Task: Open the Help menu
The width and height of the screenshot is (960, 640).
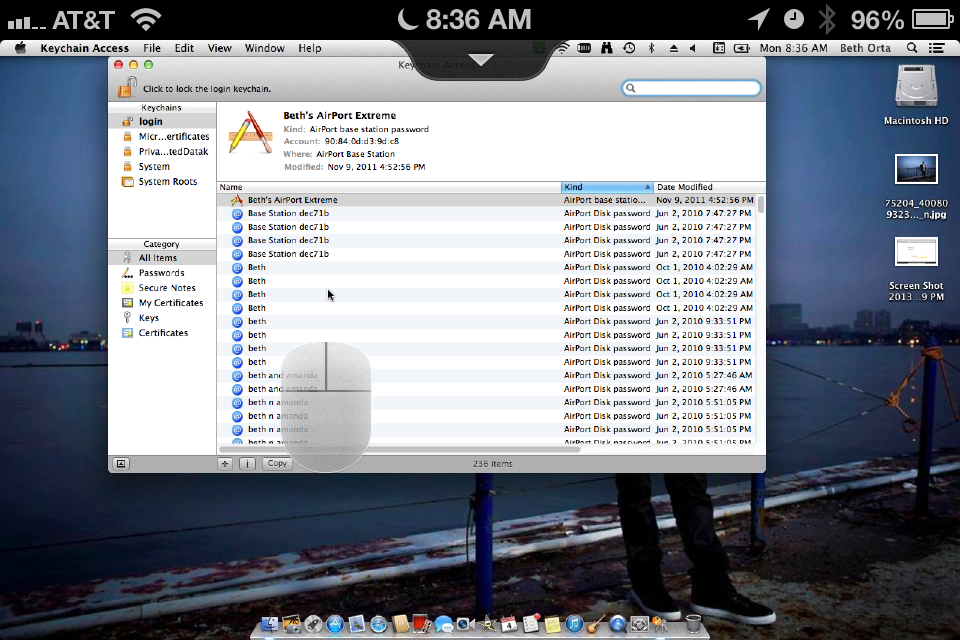Action: [310, 48]
